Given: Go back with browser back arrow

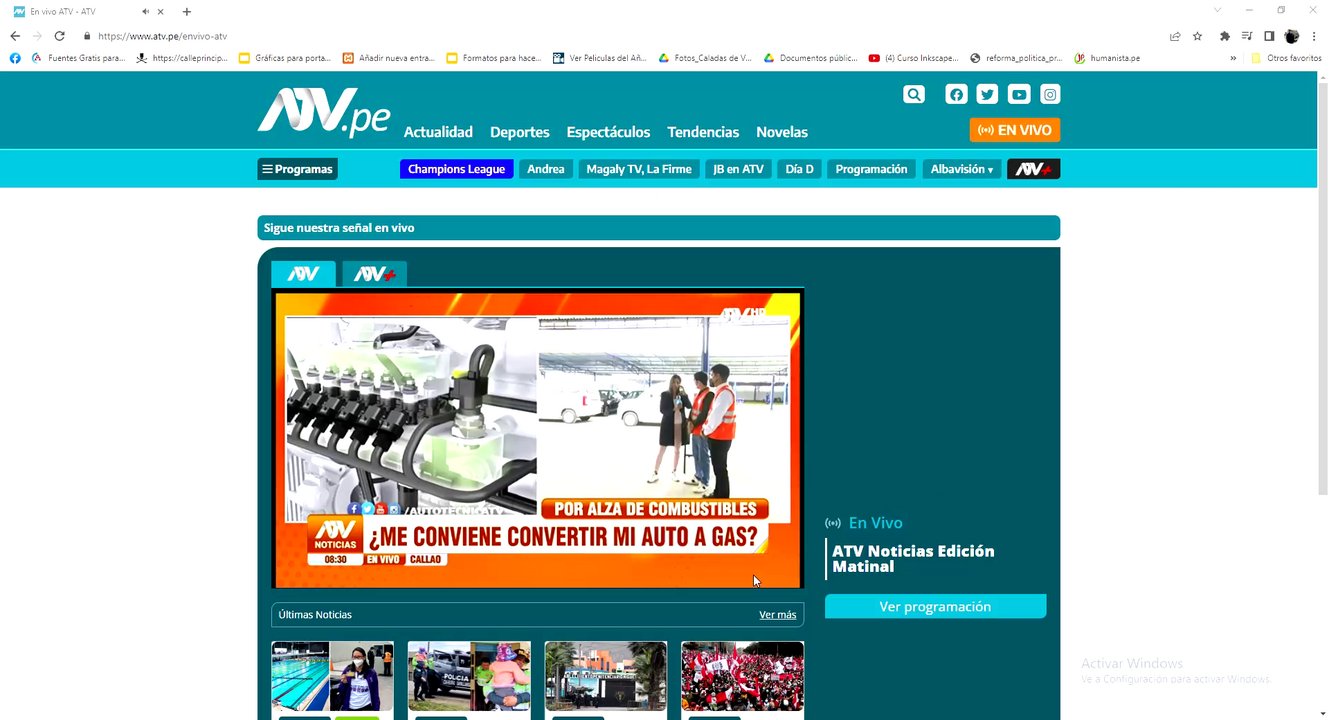Looking at the screenshot, I should click(x=15, y=36).
